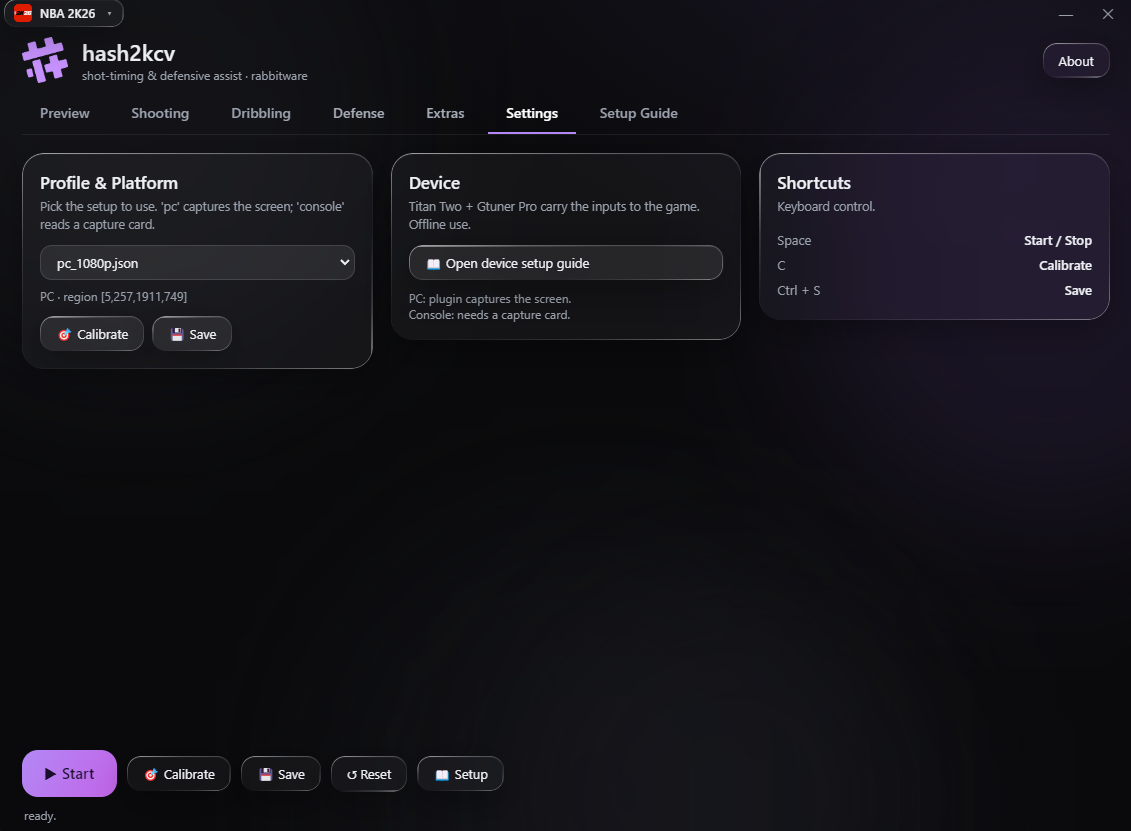Screen dimensions: 1131x831
Task: Click the 'Profile & Platform' heading
Action: click(x=109, y=183)
